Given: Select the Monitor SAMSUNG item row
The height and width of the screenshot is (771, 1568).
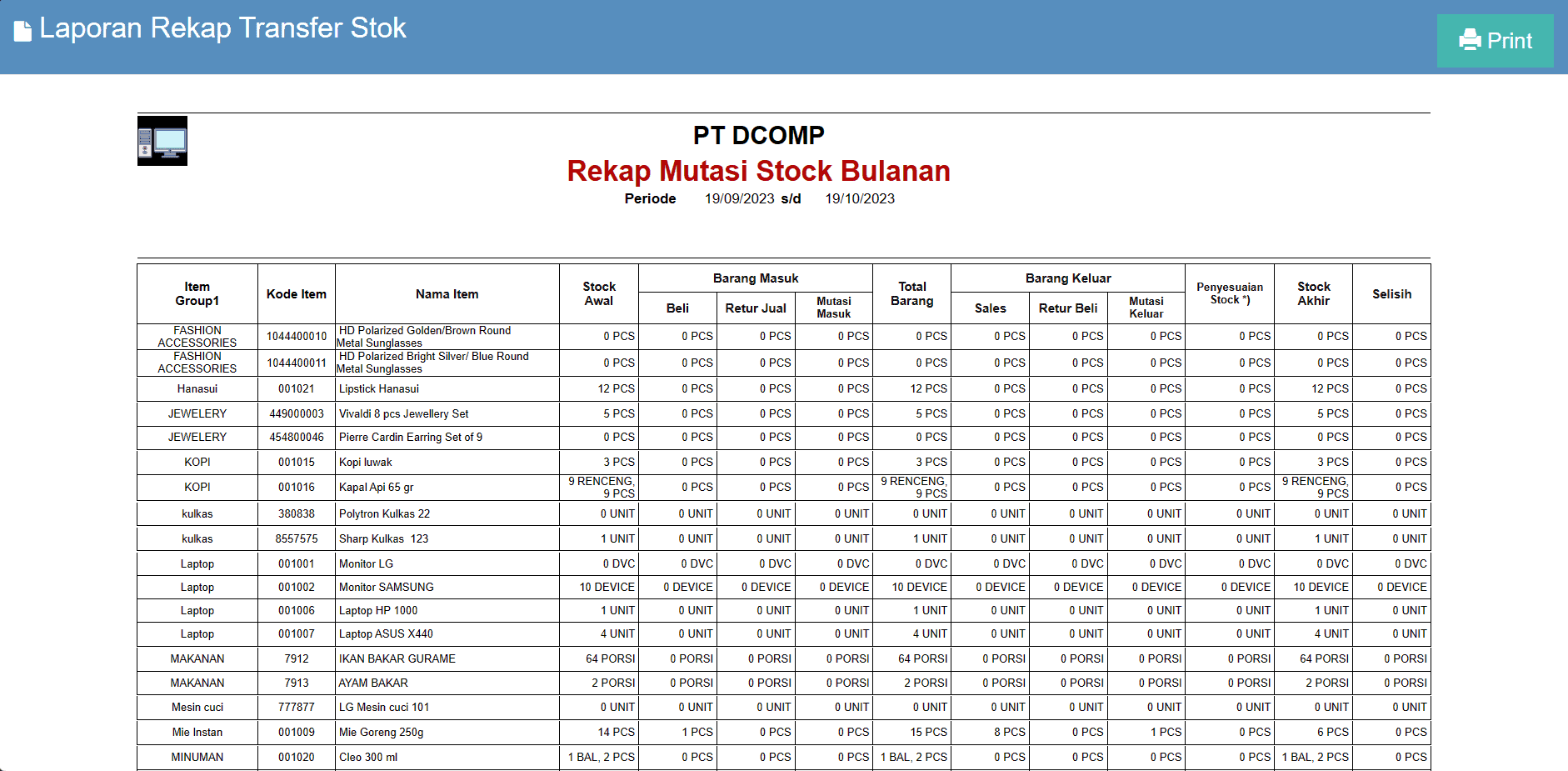Looking at the screenshot, I should pyautogui.click(x=385, y=587).
